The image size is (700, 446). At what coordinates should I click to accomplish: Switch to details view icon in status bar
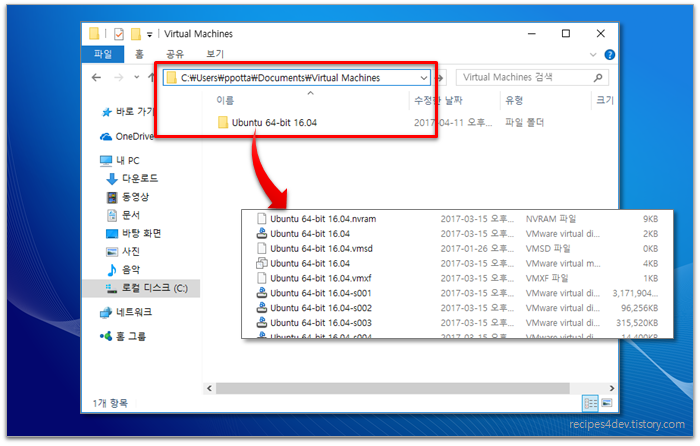tap(591, 404)
